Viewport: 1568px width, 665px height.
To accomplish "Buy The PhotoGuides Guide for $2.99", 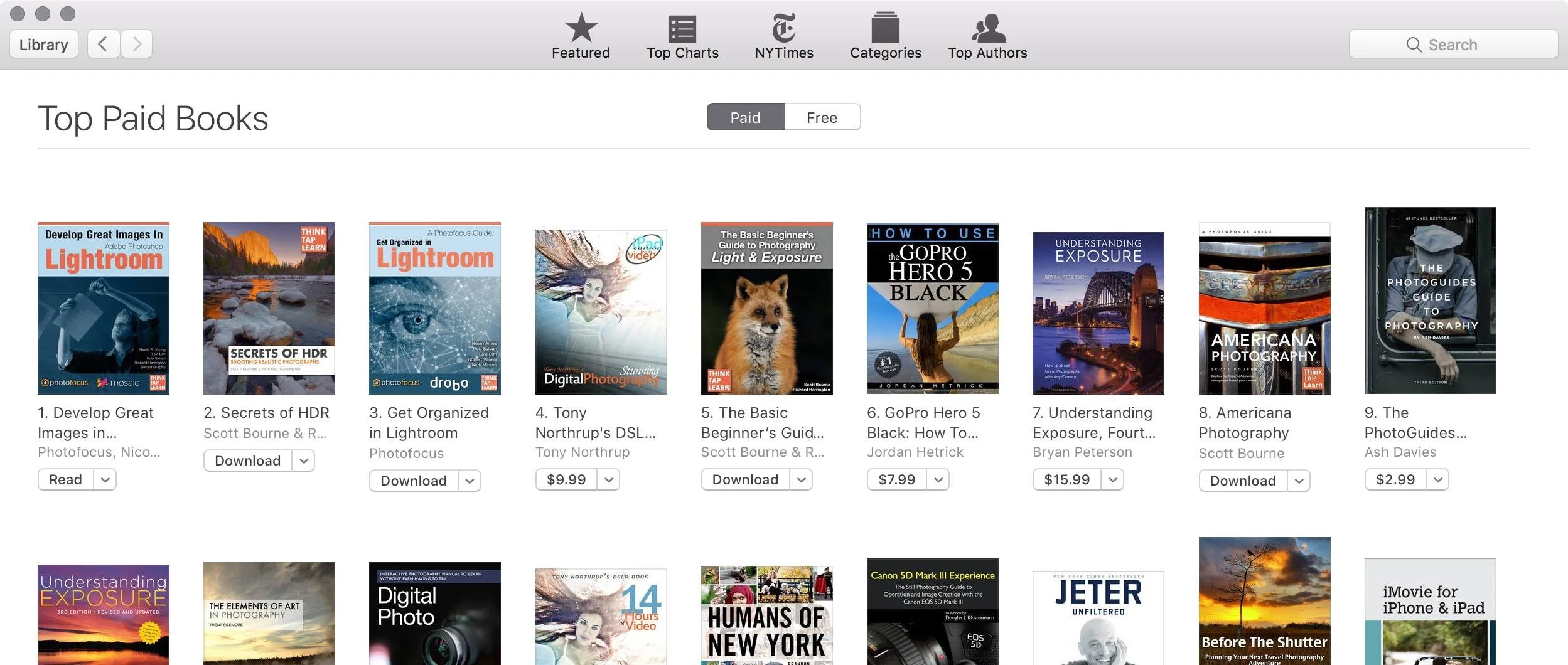I will click(x=1395, y=480).
